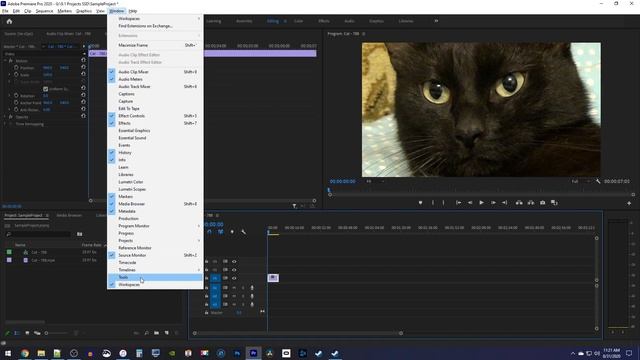Screen dimensions: 640x360
Task: Click the Export Frame camera icon
Action: coord(542,202)
